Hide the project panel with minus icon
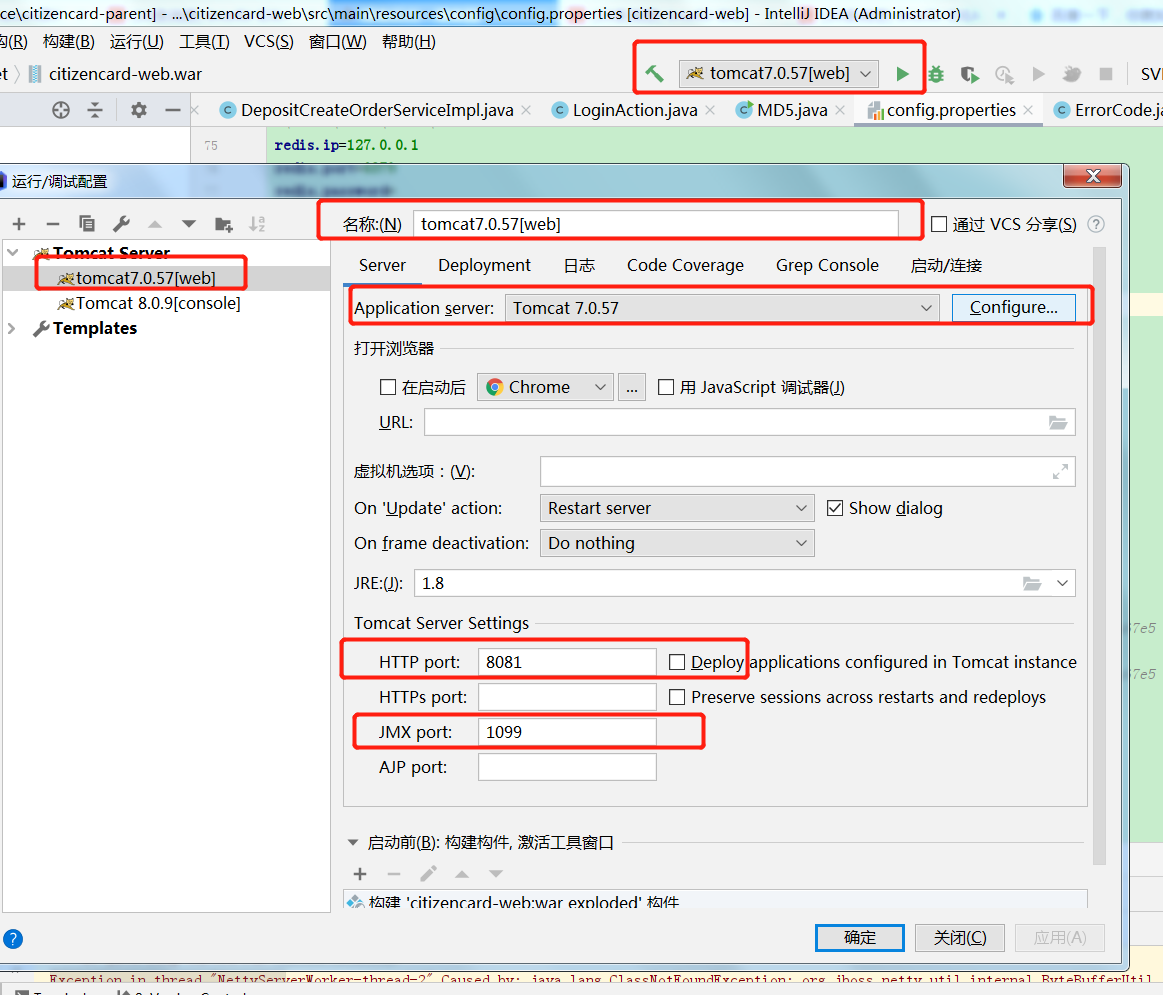1163x995 pixels. pos(173,111)
